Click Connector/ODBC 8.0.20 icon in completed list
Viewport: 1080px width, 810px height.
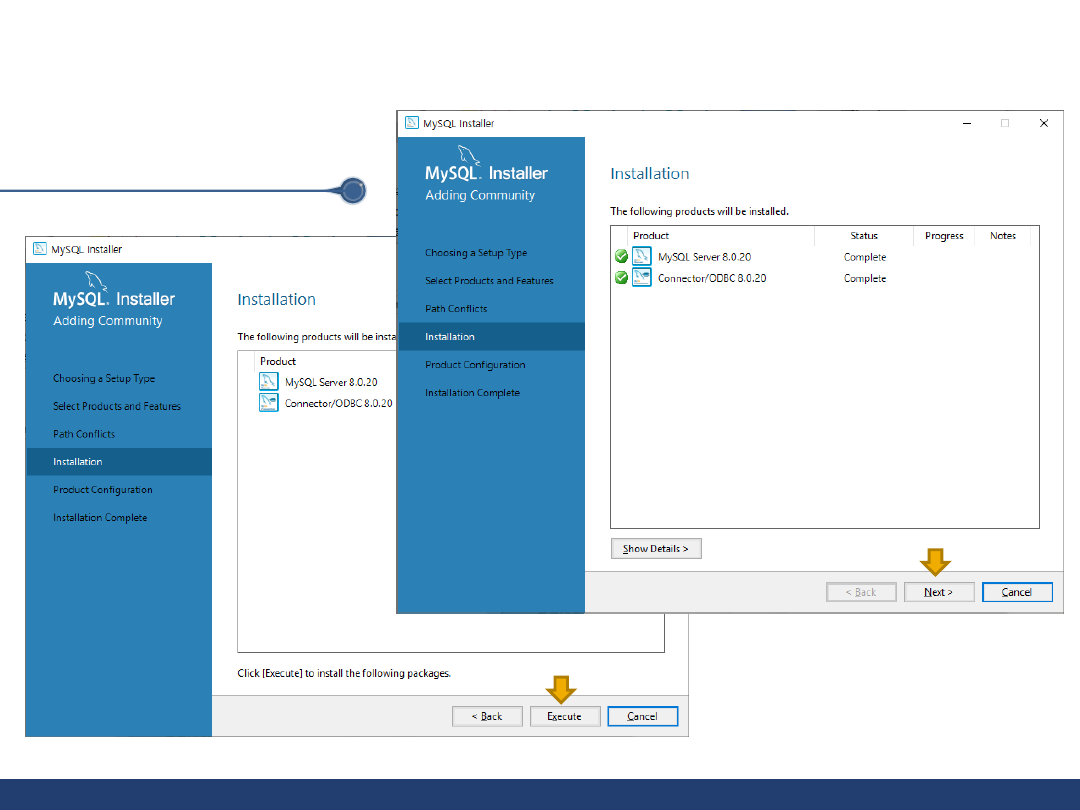[x=642, y=278]
